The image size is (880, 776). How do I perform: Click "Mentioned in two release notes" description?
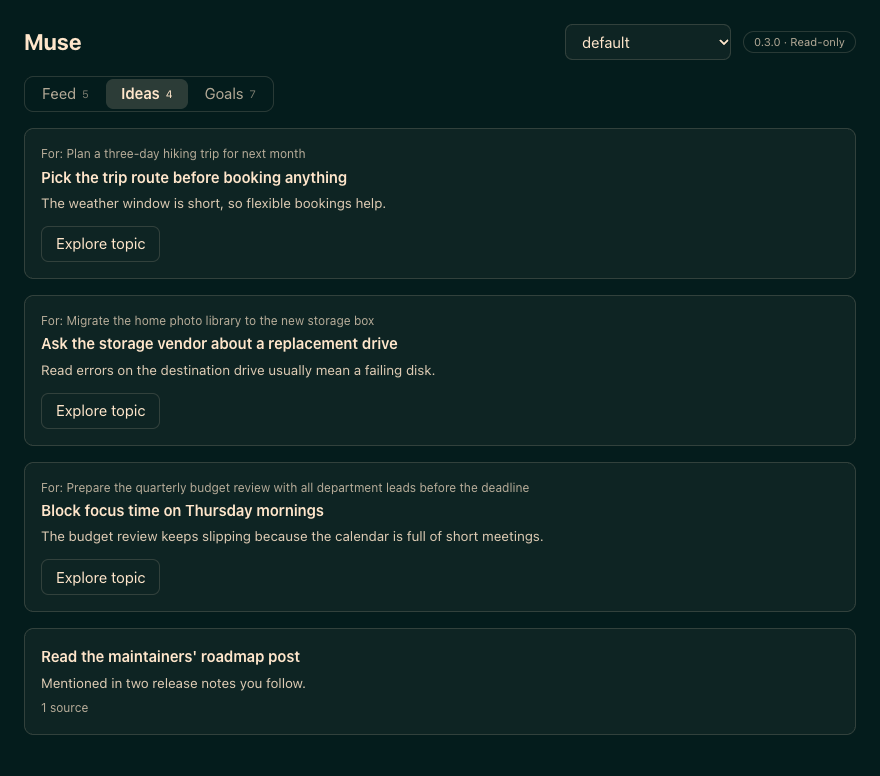click(x=173, y=683)
